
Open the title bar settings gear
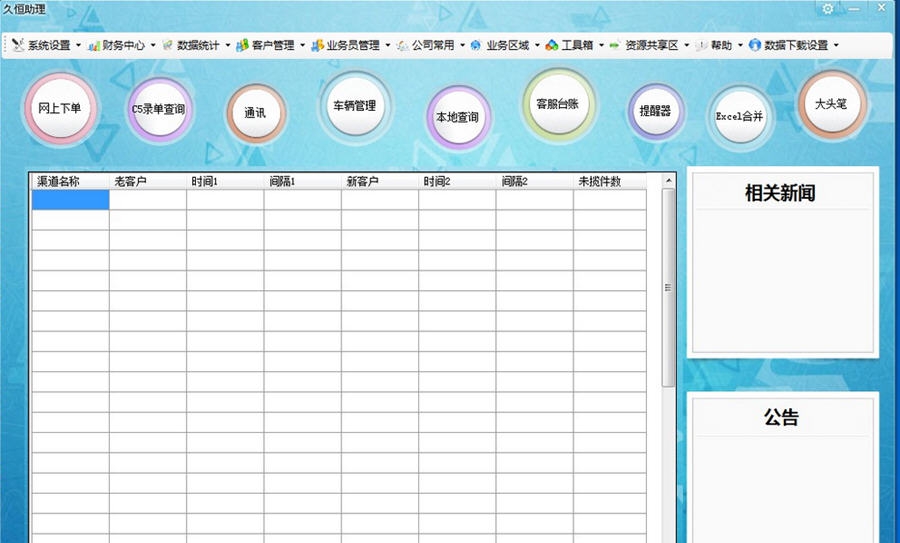(x=828, y=9)
